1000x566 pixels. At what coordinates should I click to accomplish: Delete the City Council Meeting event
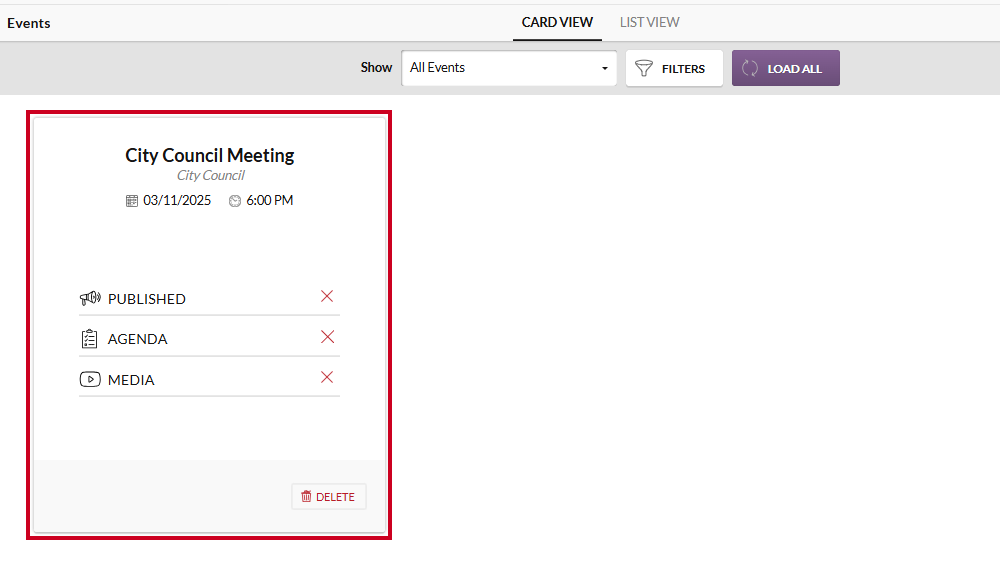(328, 496)
